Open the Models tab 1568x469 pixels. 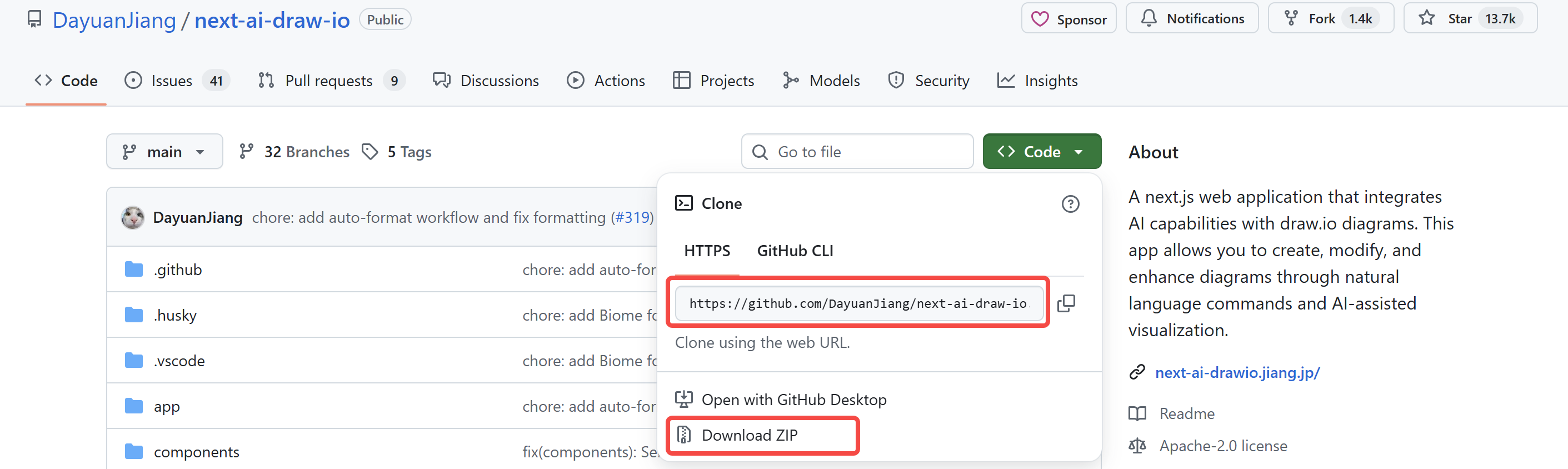point(821,81)
